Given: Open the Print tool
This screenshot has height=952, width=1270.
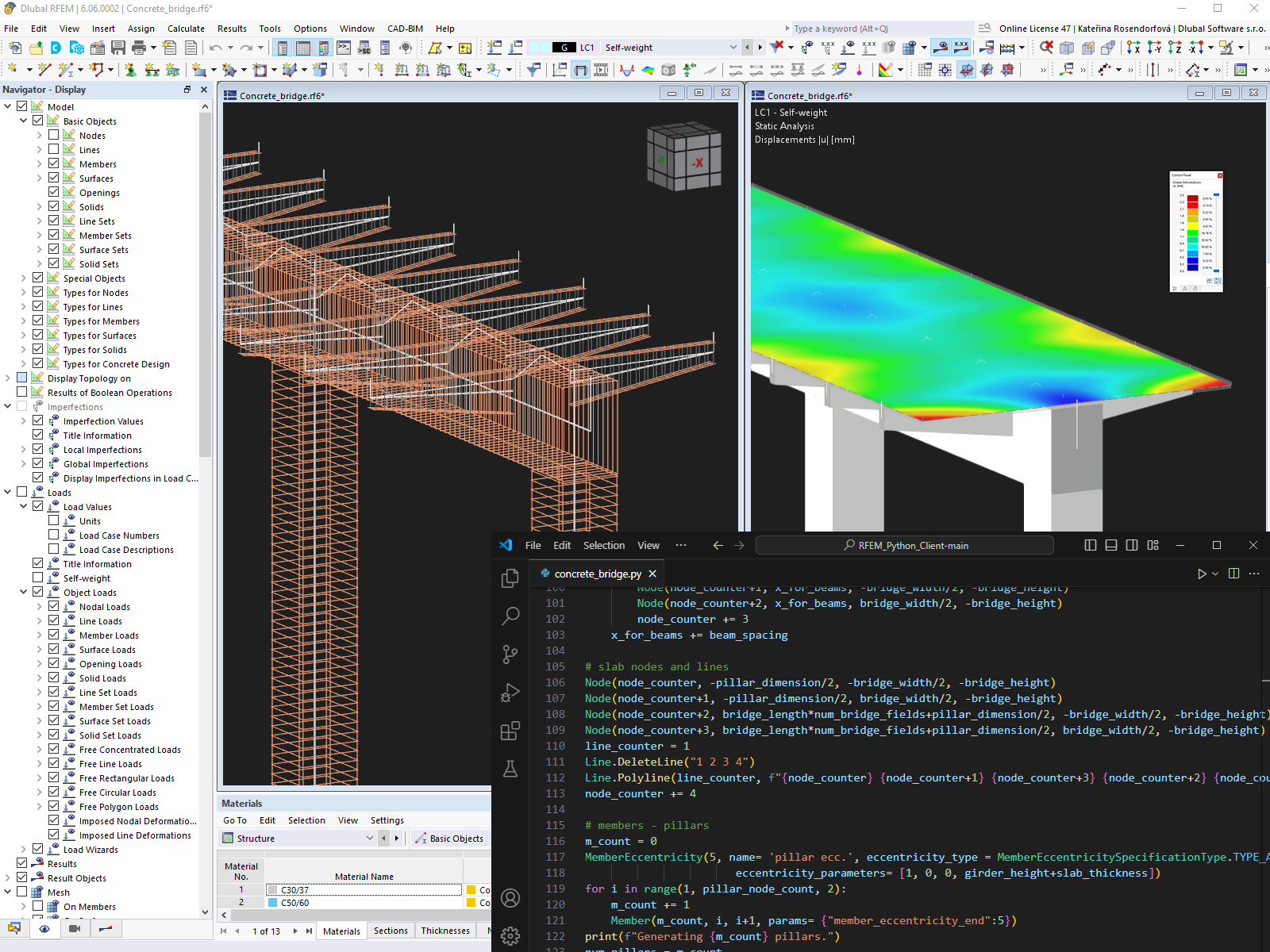Looking at the screenshot, I should (139, 48).
